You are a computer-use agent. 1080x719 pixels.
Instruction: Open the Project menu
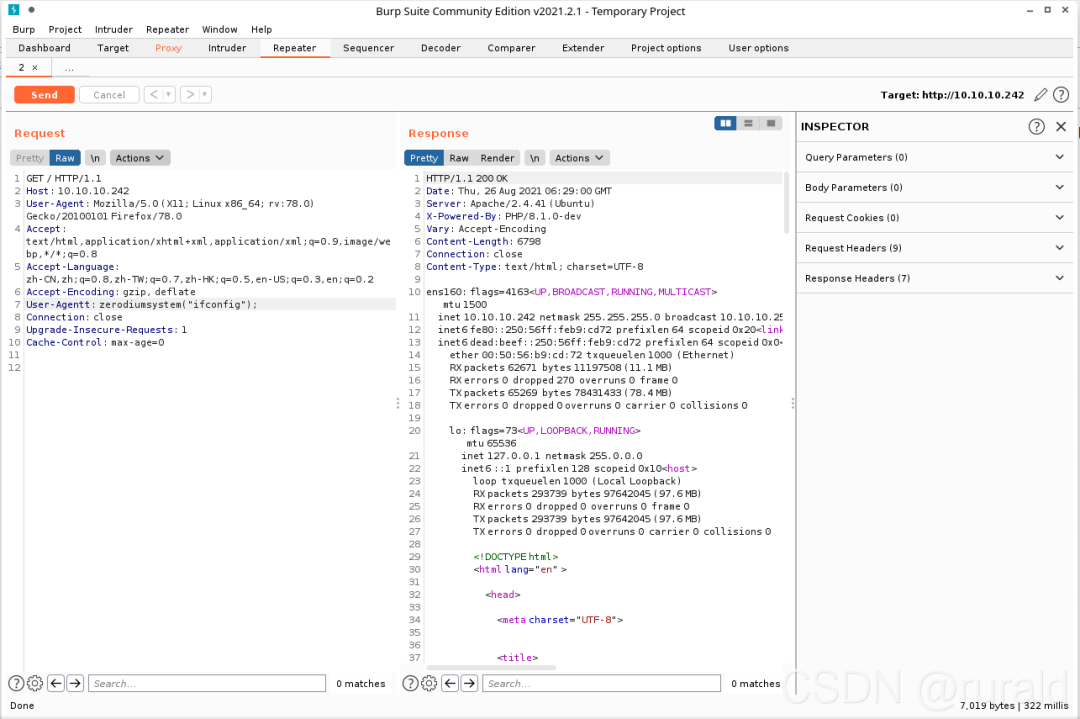click(65, 30)
